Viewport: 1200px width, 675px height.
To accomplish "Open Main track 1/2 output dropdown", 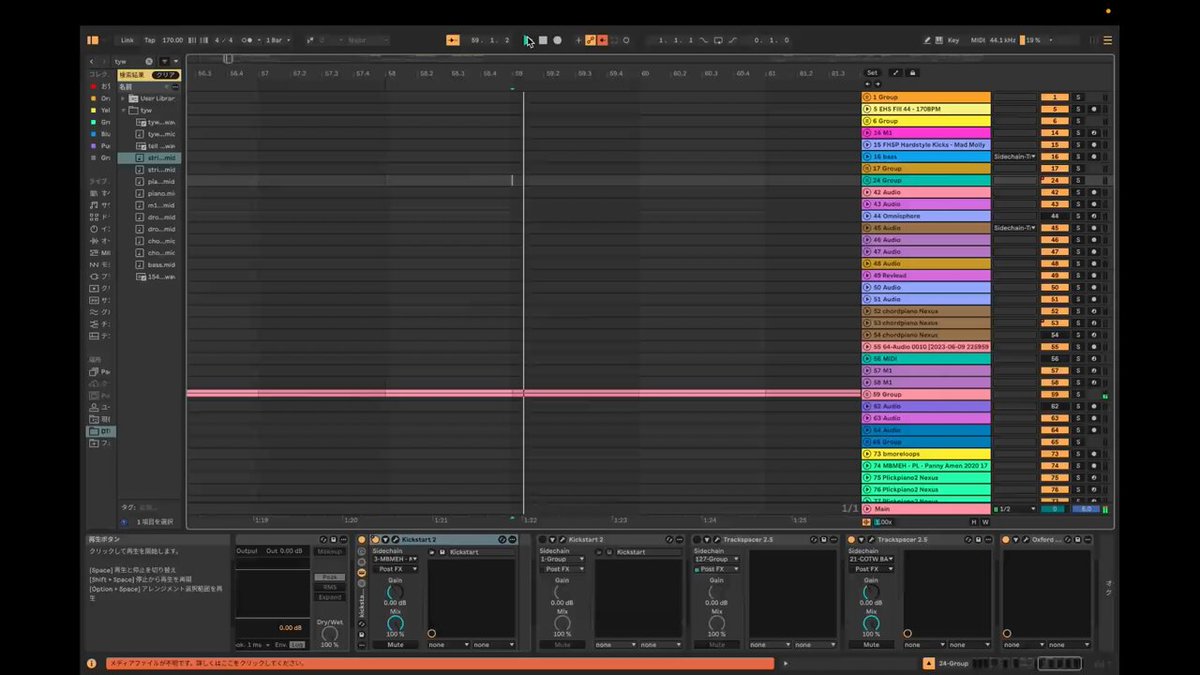I will [1015, 509].
